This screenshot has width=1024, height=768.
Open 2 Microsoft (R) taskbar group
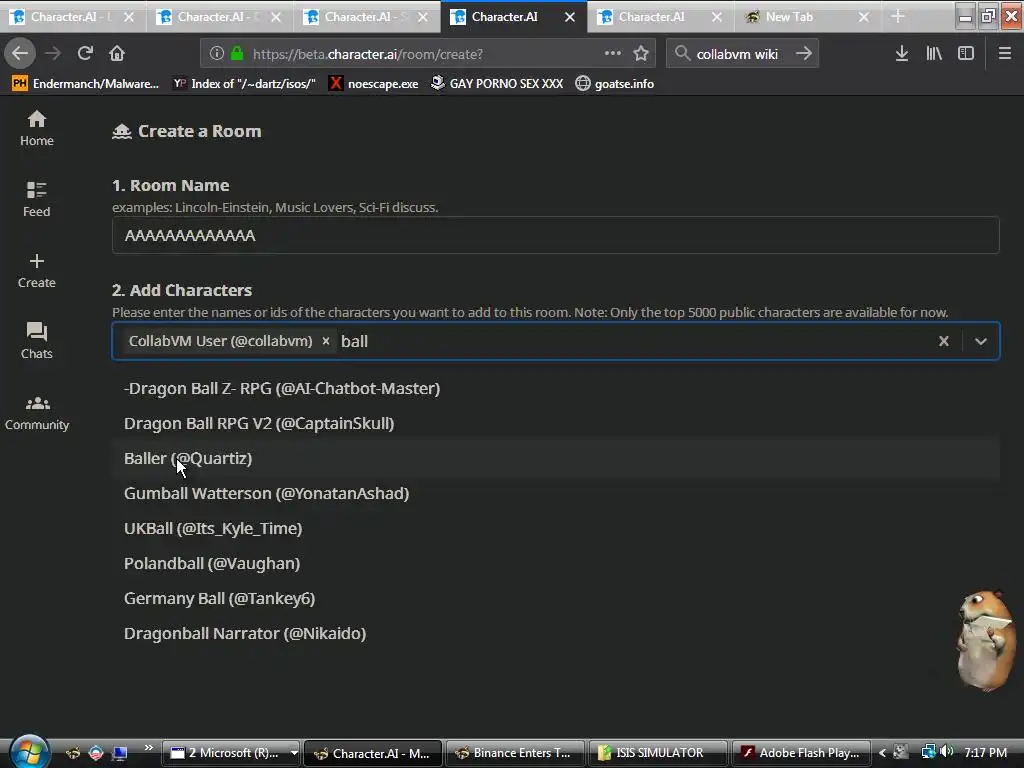tap(230, 753)
